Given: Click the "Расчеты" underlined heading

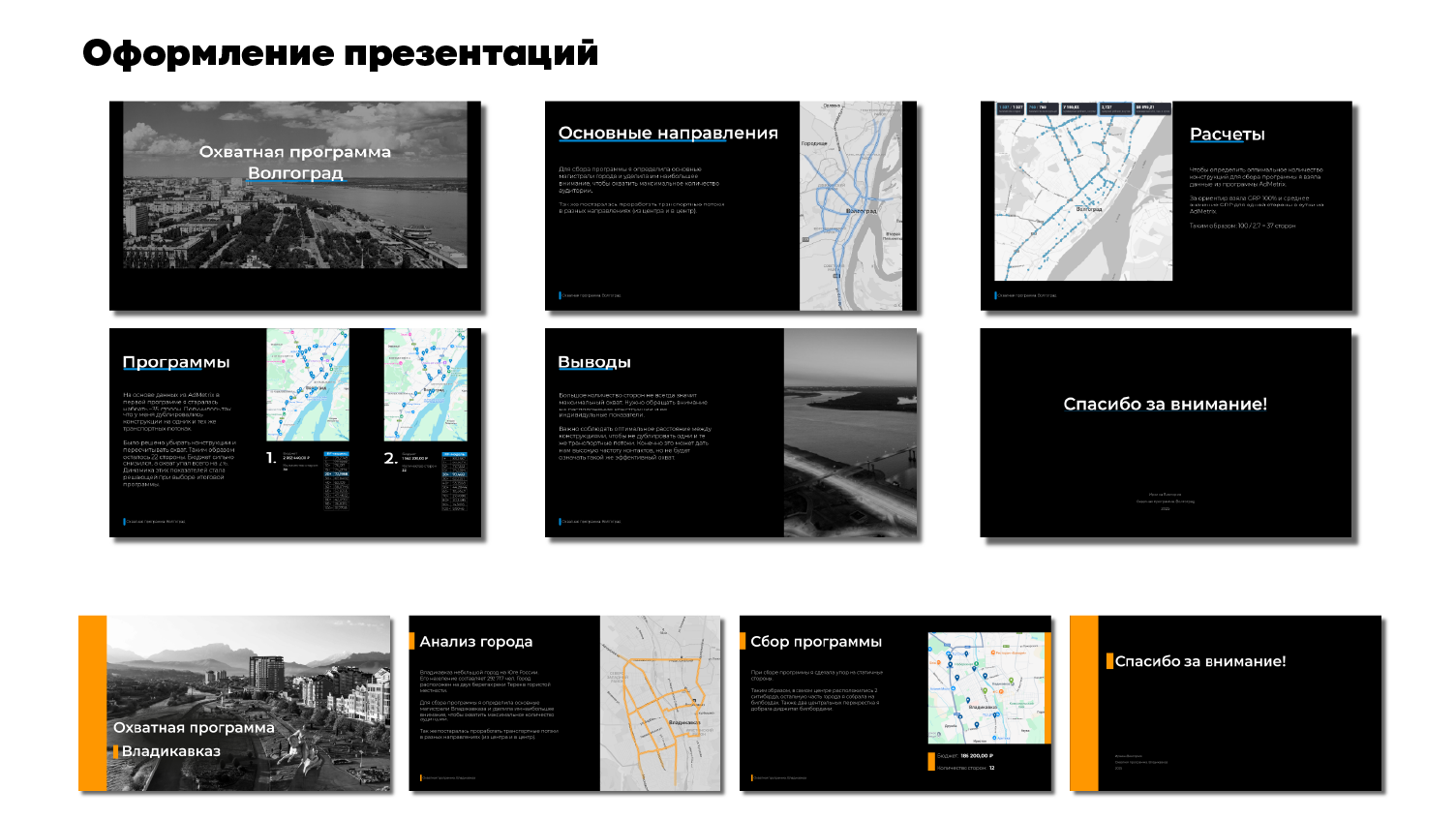Looking at the screenshot, I should pos(1227,135).
